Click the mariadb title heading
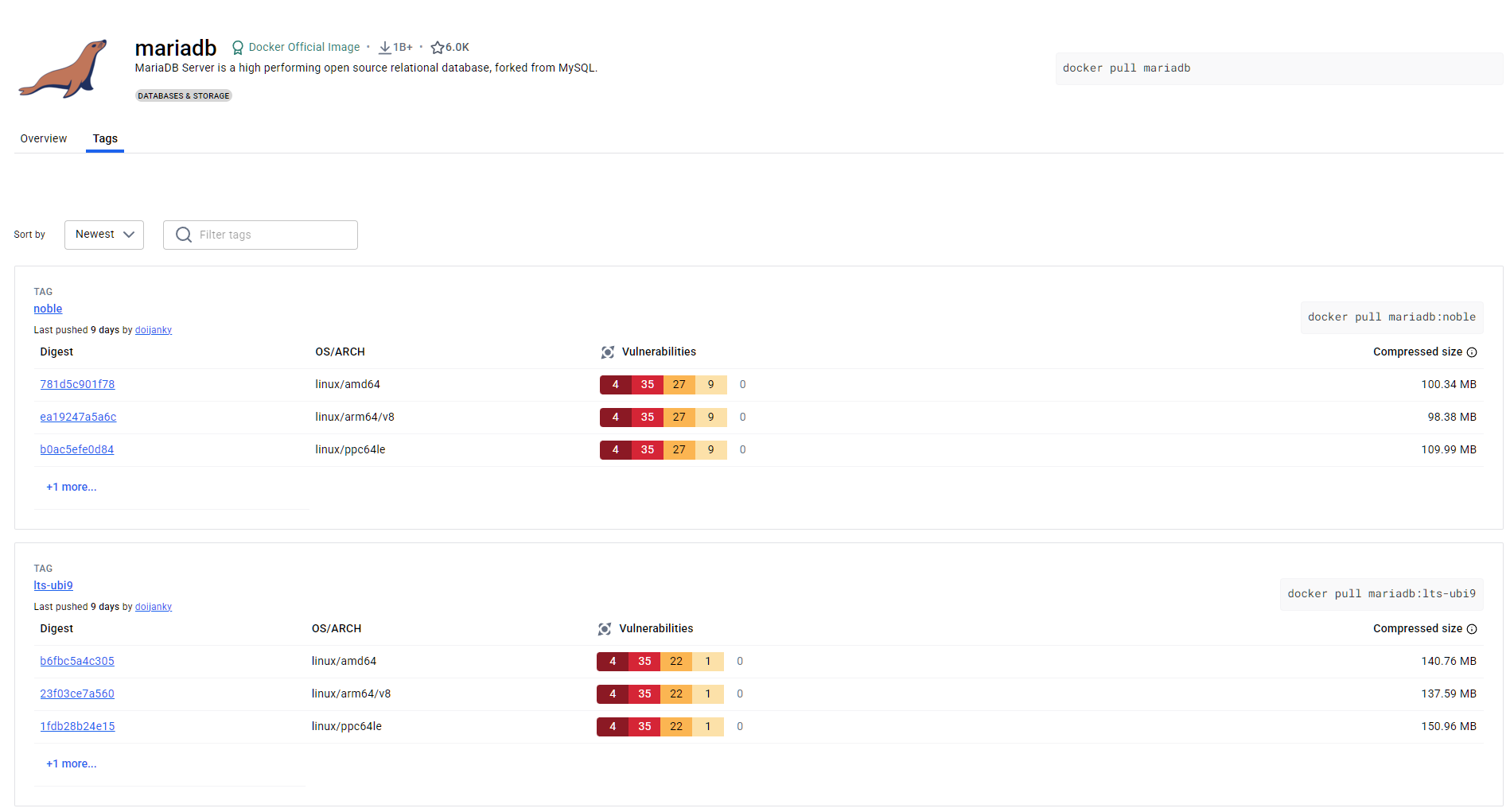This screenshot has height=812, width=1510. pyautogui.click(x=176, y=48)
